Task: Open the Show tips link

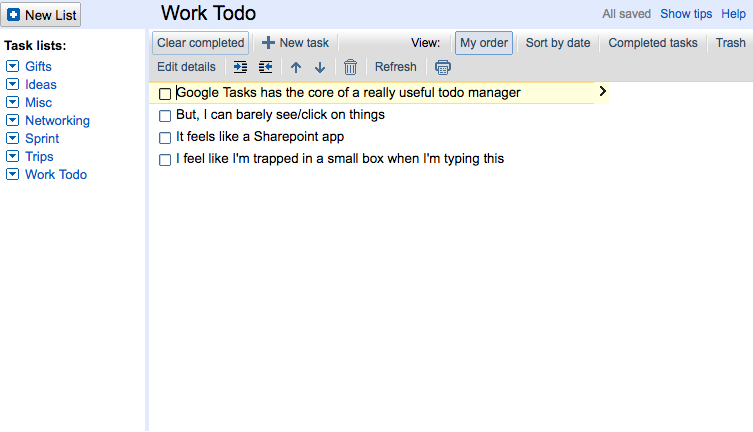Action: (686, 14)
